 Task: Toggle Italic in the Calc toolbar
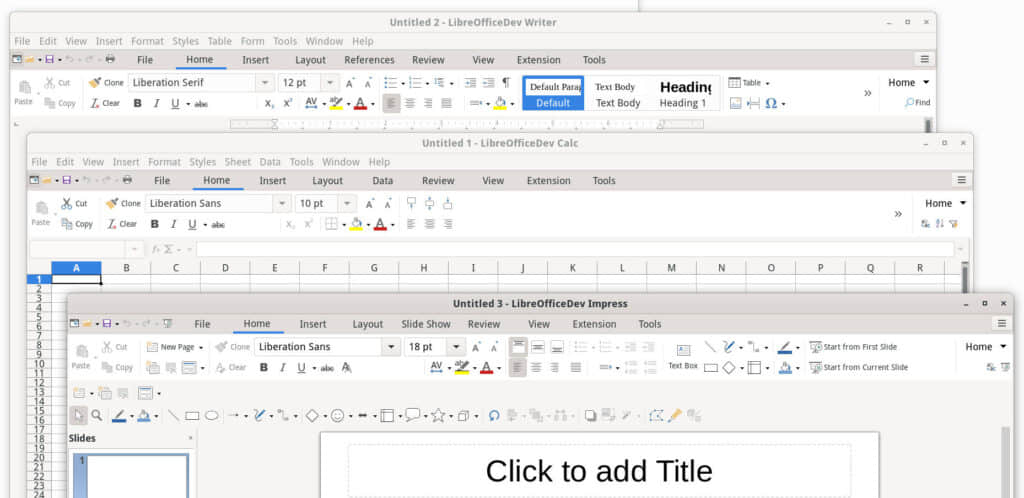click(174, 224)
